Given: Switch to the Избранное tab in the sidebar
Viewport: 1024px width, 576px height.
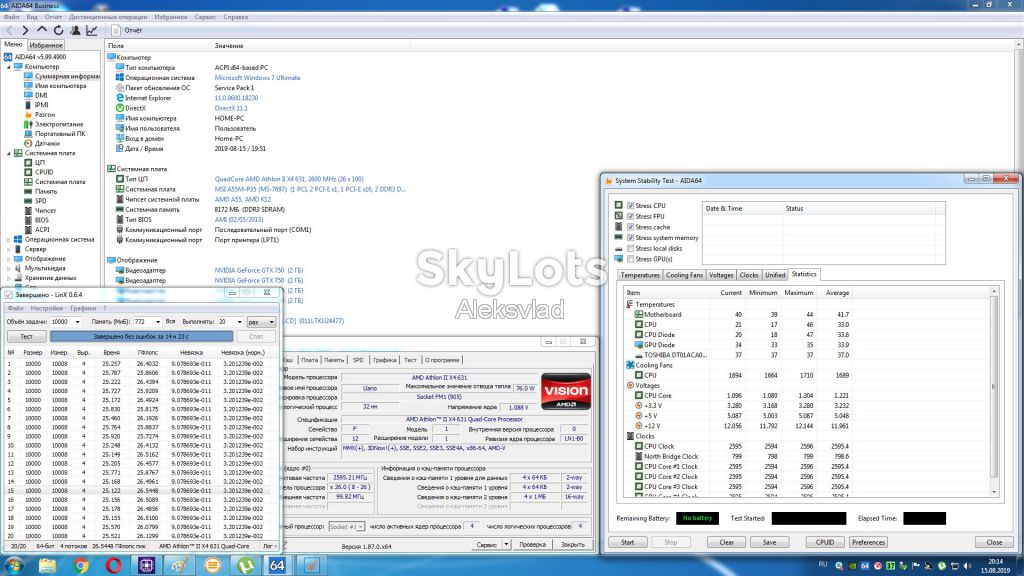Looking at the screenshot, I should tap(46, 45).
